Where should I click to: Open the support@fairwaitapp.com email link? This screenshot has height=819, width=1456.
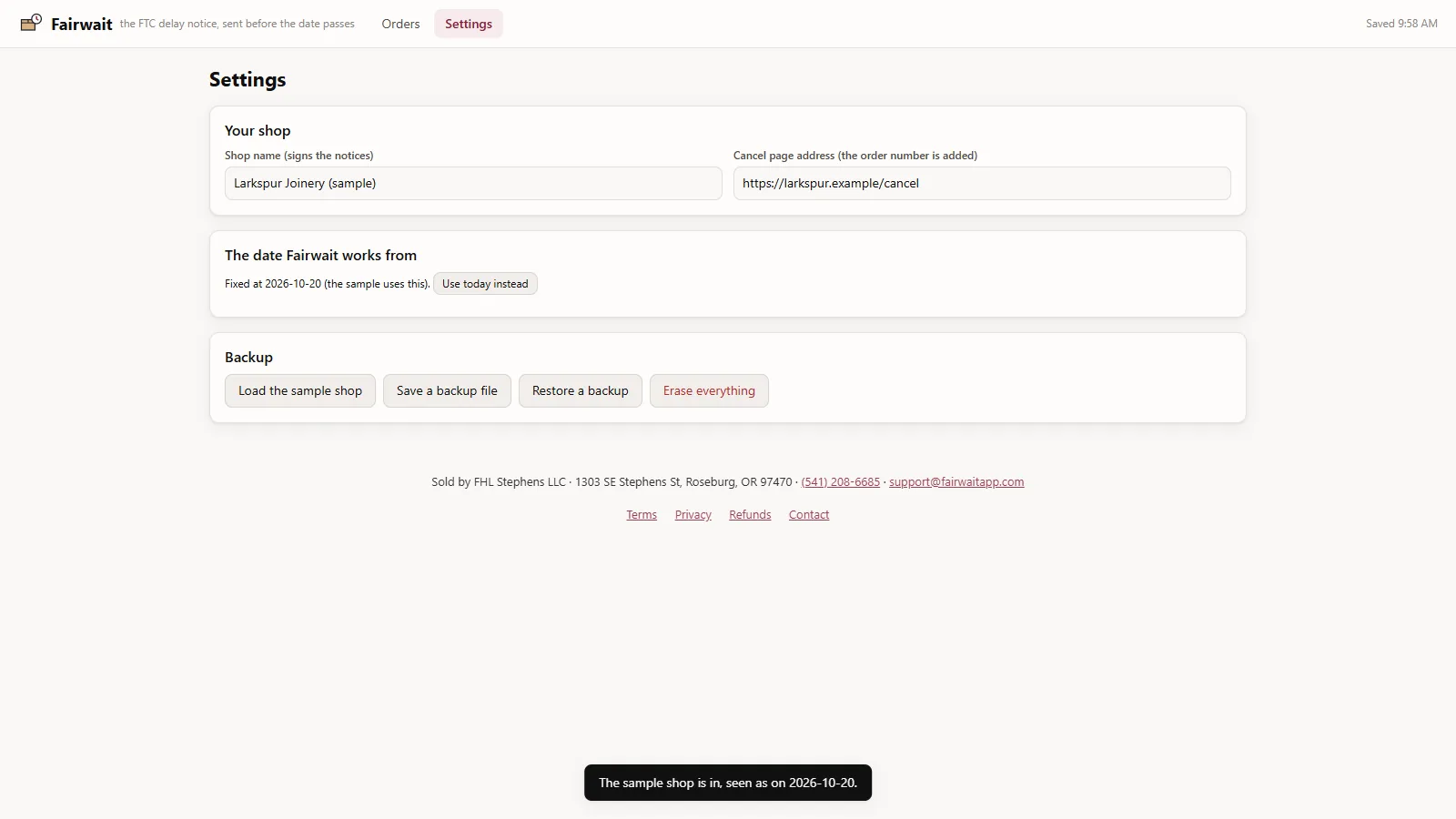coord(956,482)
